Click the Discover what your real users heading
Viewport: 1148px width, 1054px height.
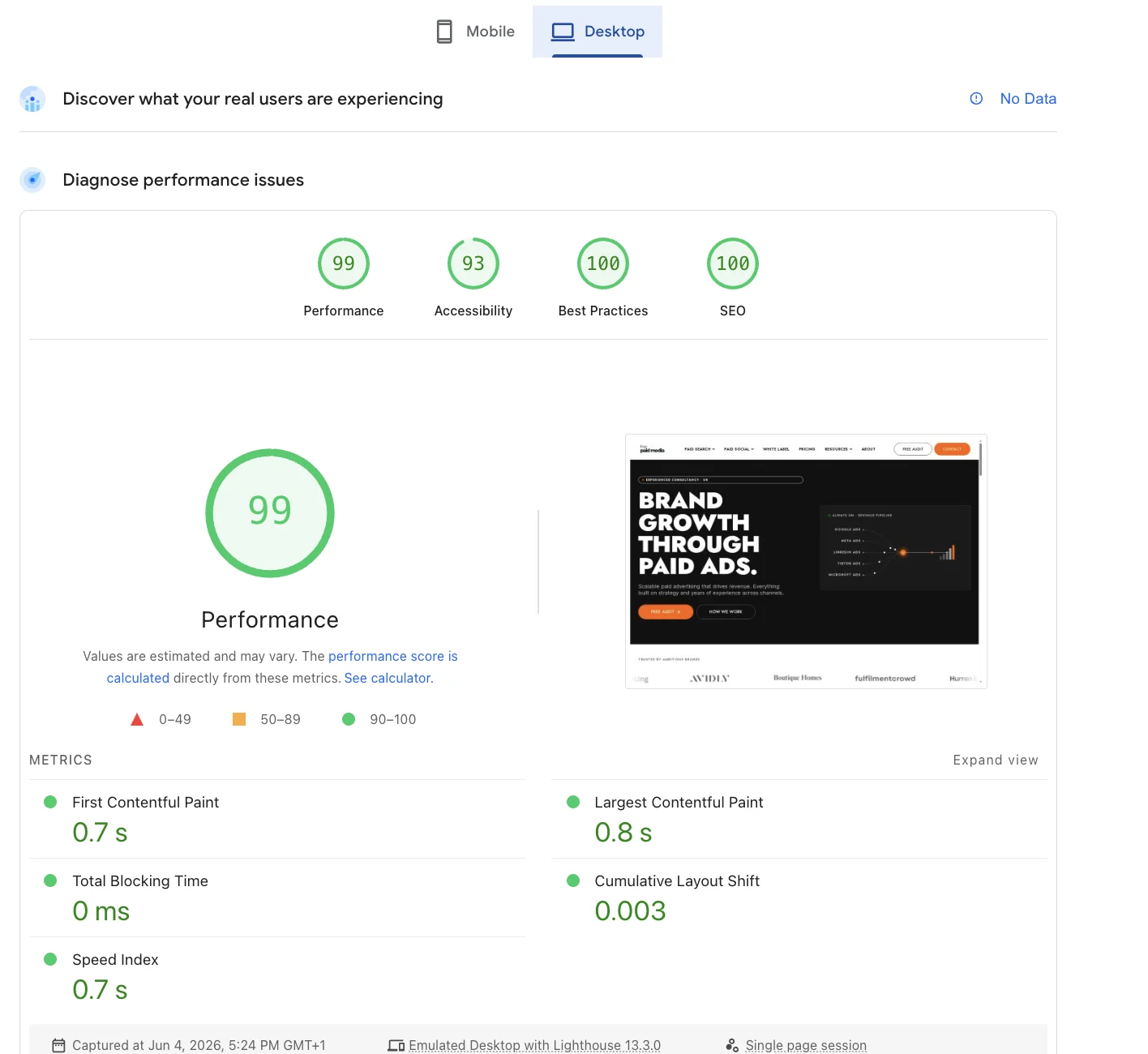tap(253, 99)
